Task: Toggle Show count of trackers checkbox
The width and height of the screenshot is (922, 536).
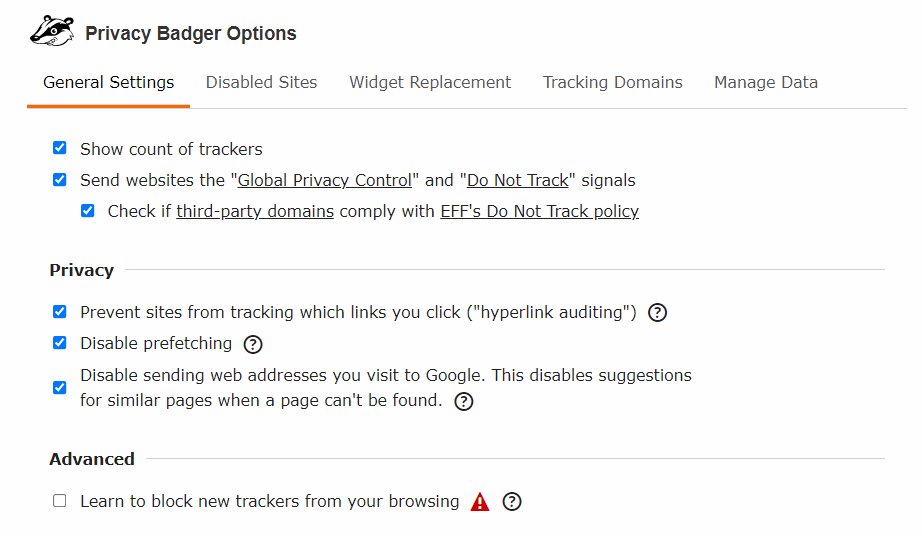Action: [x=60, y=149]
